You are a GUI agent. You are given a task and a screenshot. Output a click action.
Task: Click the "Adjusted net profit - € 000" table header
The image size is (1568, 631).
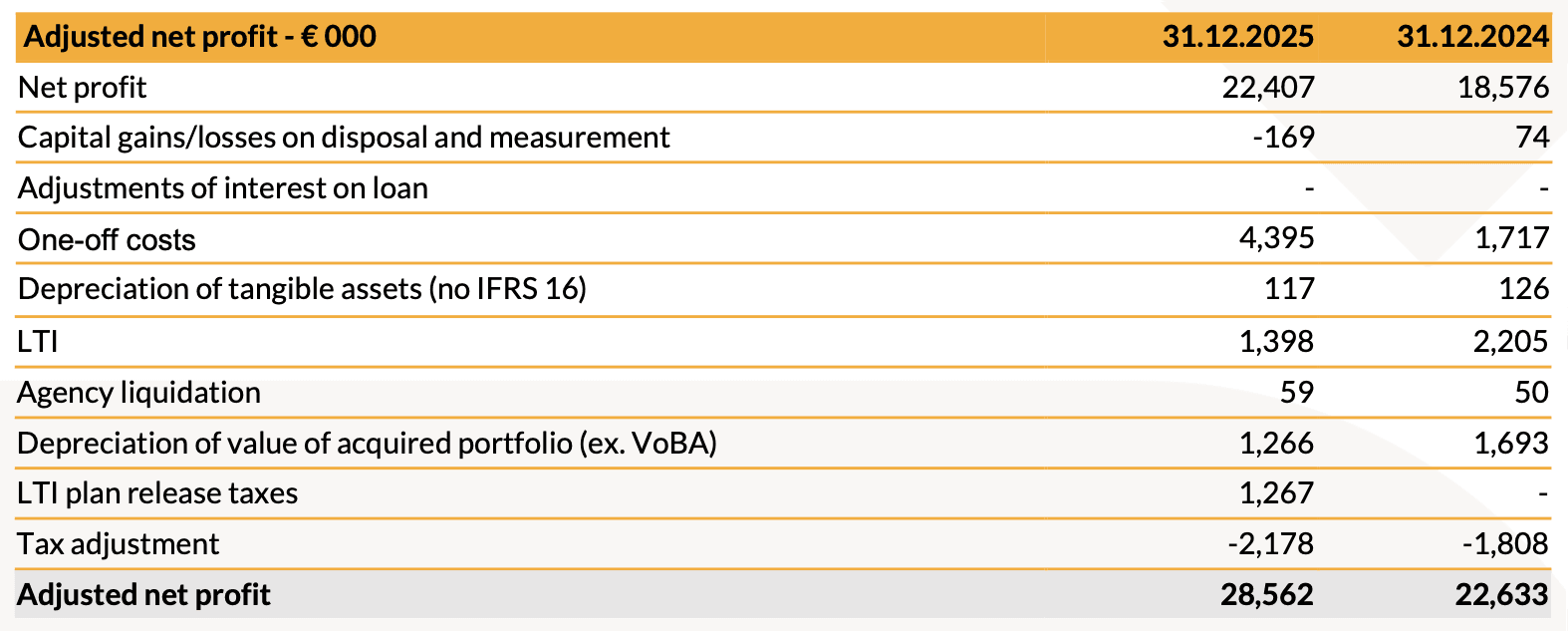coord(200,37)
